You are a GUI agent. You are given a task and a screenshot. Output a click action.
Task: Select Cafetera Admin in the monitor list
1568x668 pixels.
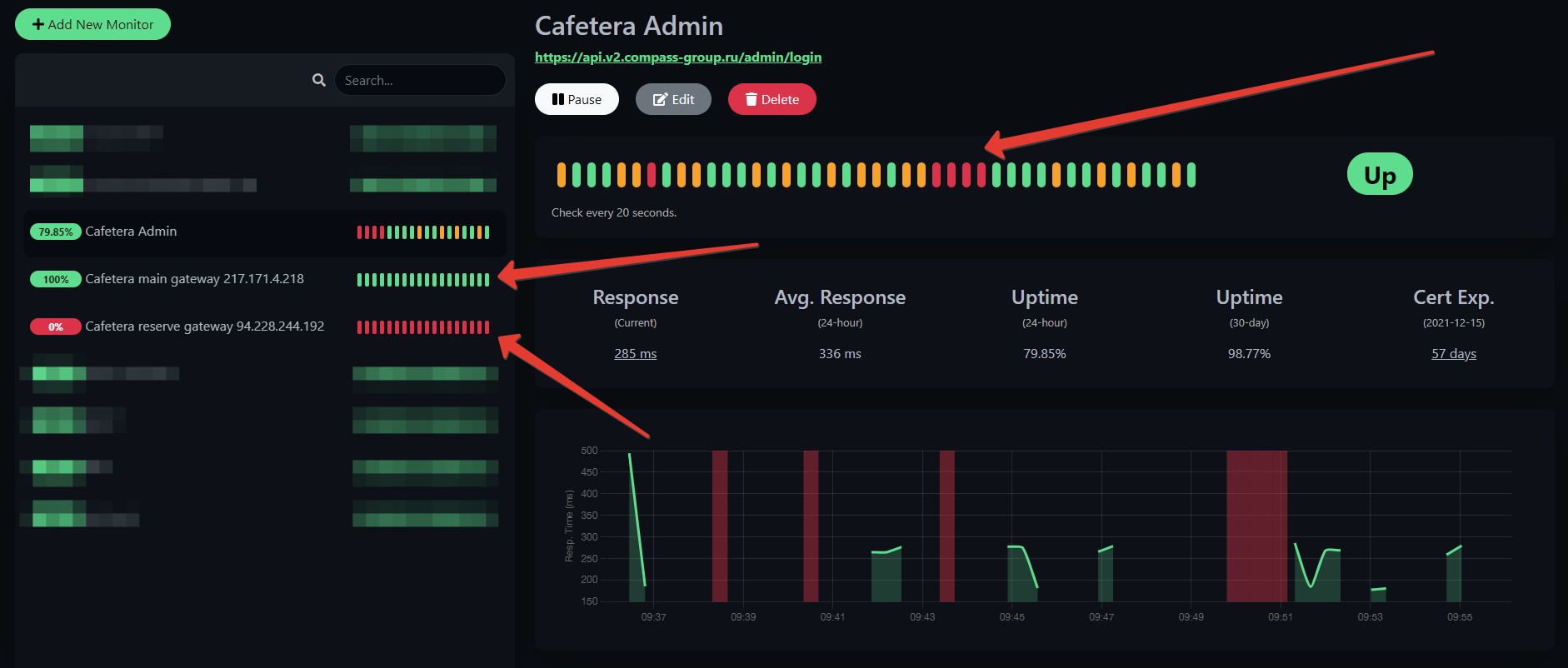tap(131, 232)
